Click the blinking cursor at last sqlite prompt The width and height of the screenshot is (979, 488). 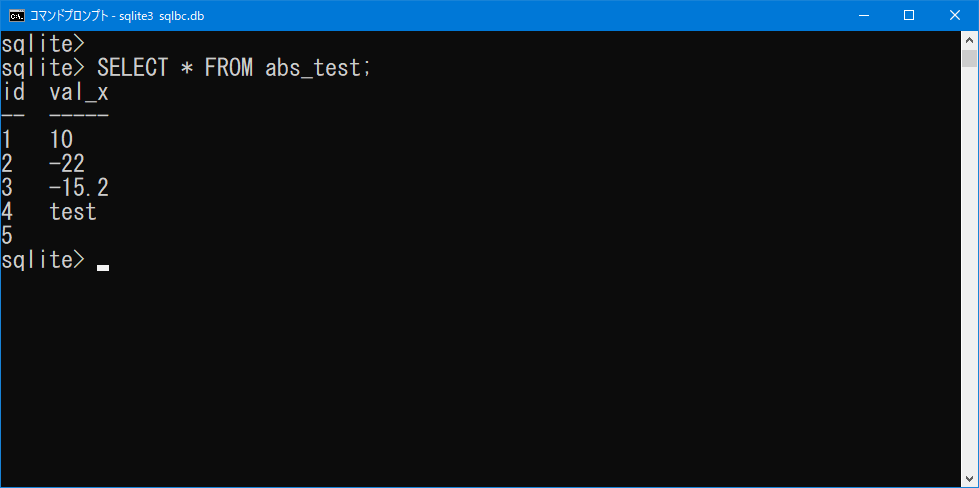(x=103, y=268)
